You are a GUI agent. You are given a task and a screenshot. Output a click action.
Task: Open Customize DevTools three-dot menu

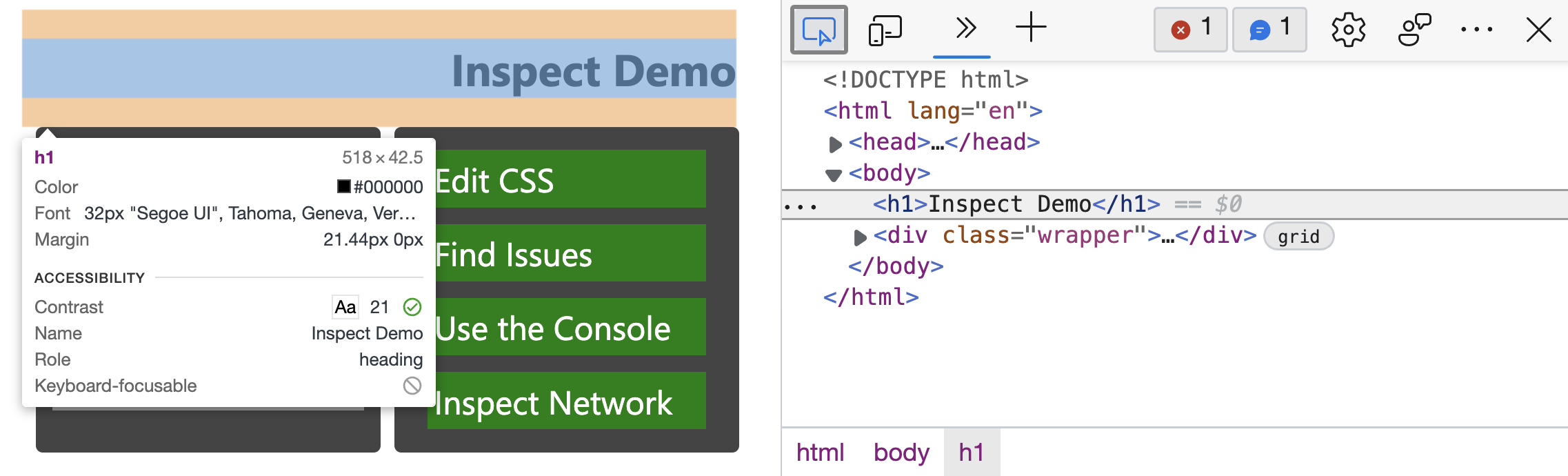(x=1477, y=30)
